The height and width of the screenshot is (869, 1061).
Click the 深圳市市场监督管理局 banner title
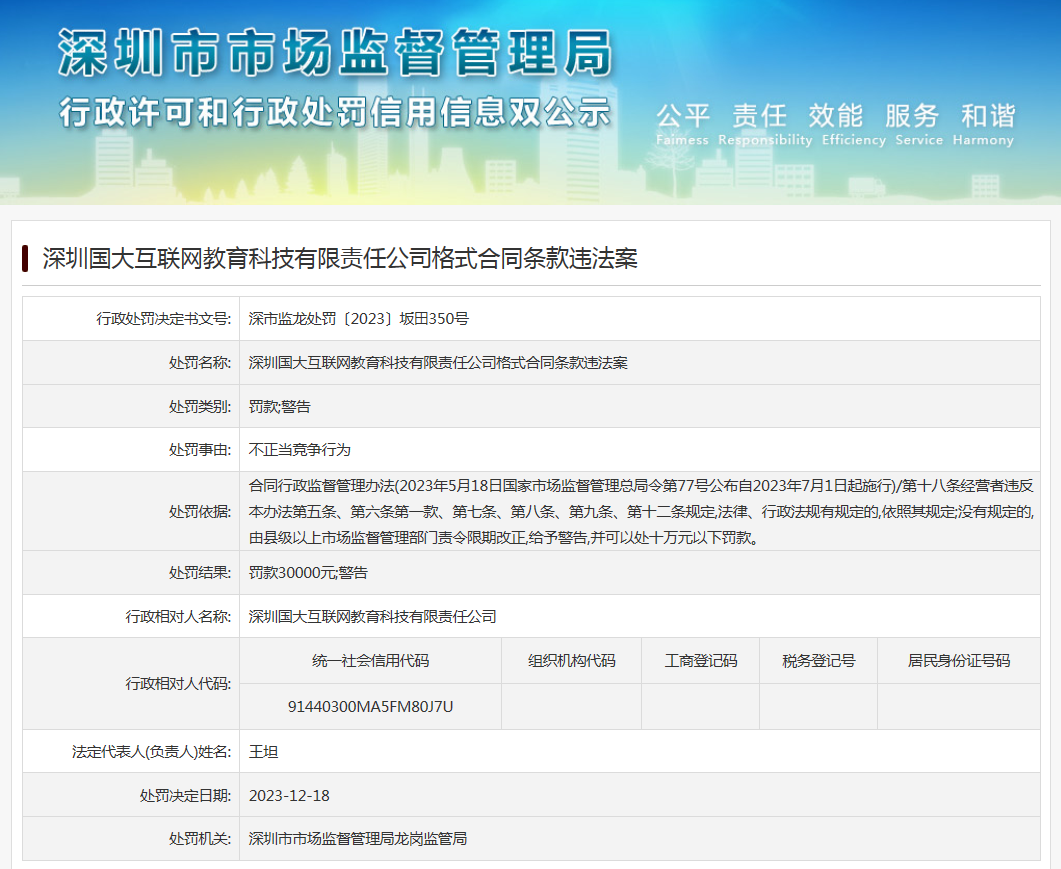pos(336,53)
